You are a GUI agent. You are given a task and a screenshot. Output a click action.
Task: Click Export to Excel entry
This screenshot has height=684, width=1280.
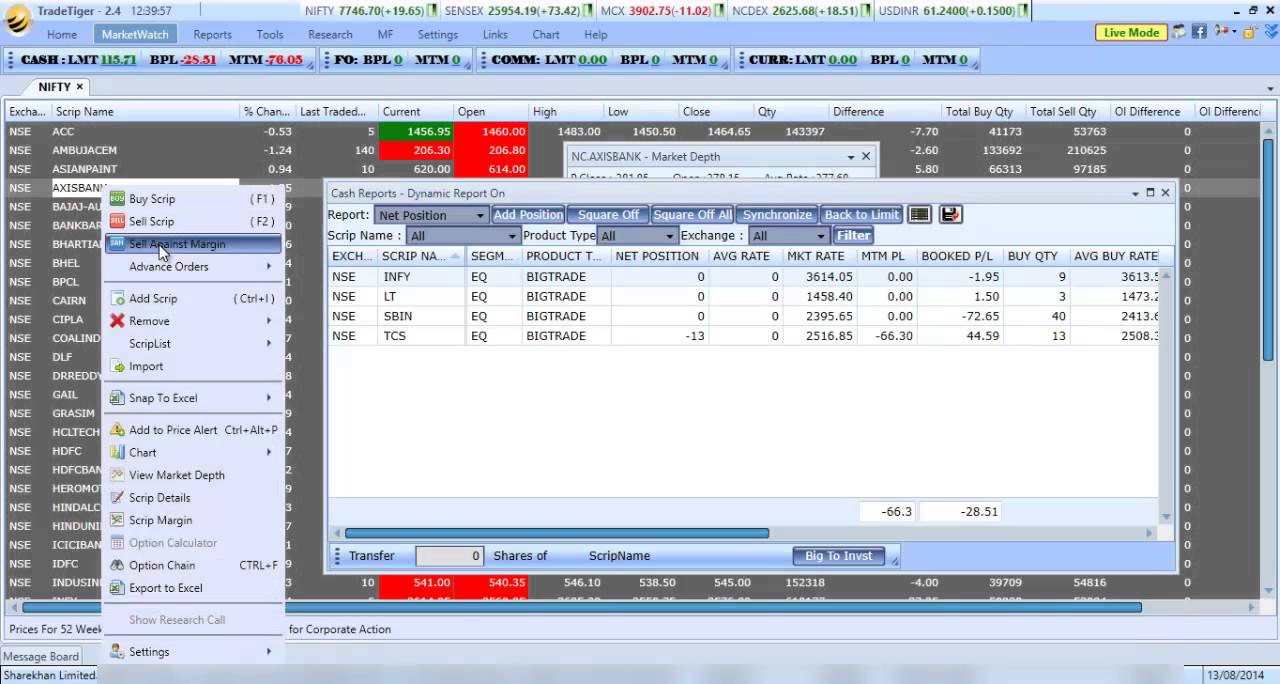194,588
